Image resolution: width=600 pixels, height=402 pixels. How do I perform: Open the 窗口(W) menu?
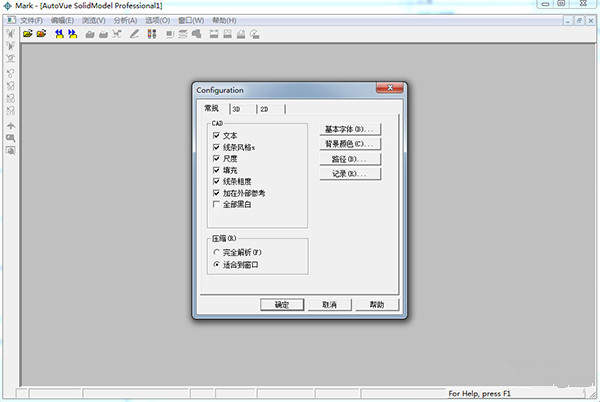point(191,20)
